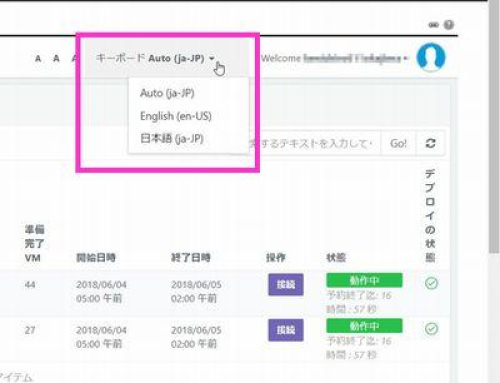Click the 準備完了VM column header
500x383 pixels.
click(34, 244)
